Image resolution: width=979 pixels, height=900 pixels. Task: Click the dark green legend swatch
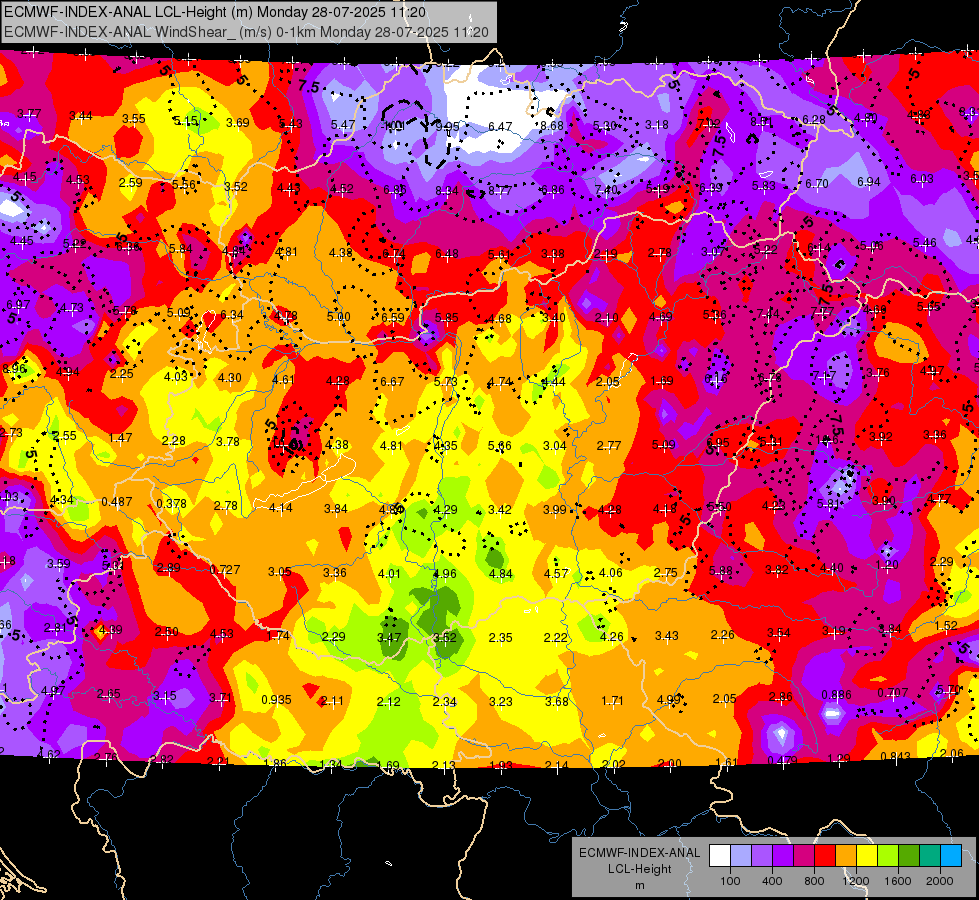[909, 855]
